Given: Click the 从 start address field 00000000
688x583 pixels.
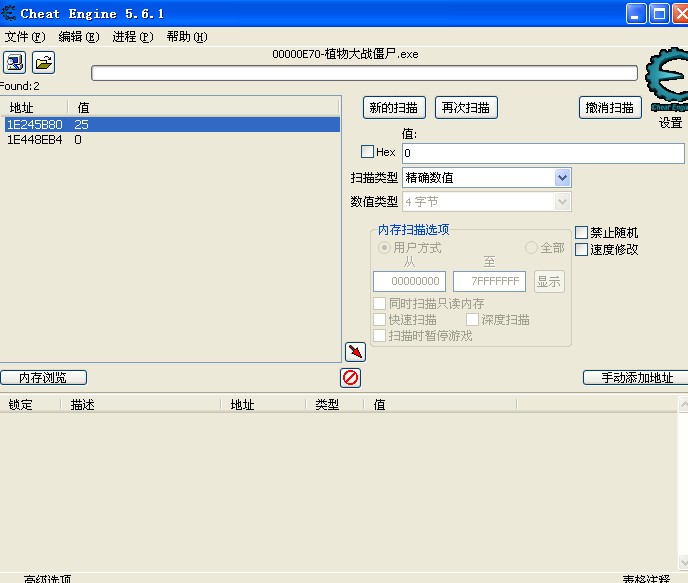Looking at the screenshot, I should pyautogui.click(x=409, y=281).
